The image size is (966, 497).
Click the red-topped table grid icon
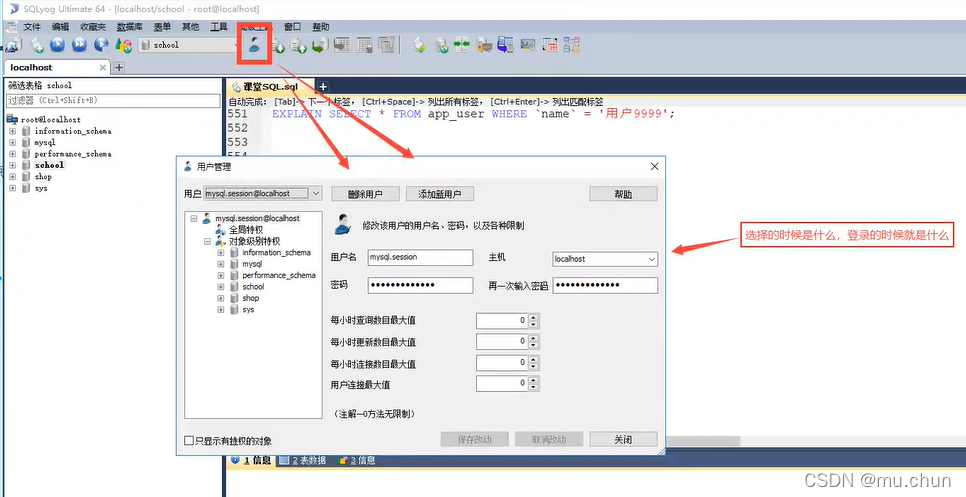[x=550, y=44]
